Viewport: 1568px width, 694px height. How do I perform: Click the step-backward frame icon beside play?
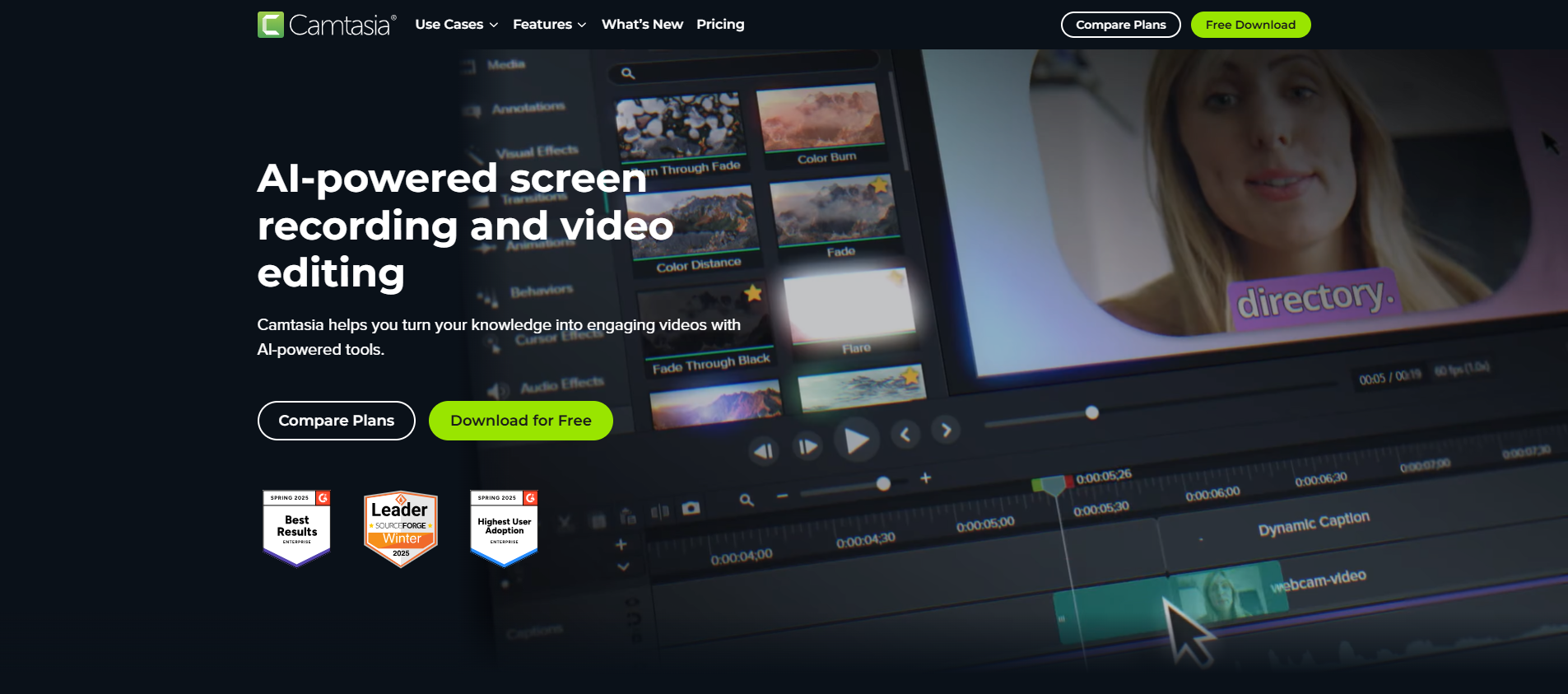tap(764, 450)
